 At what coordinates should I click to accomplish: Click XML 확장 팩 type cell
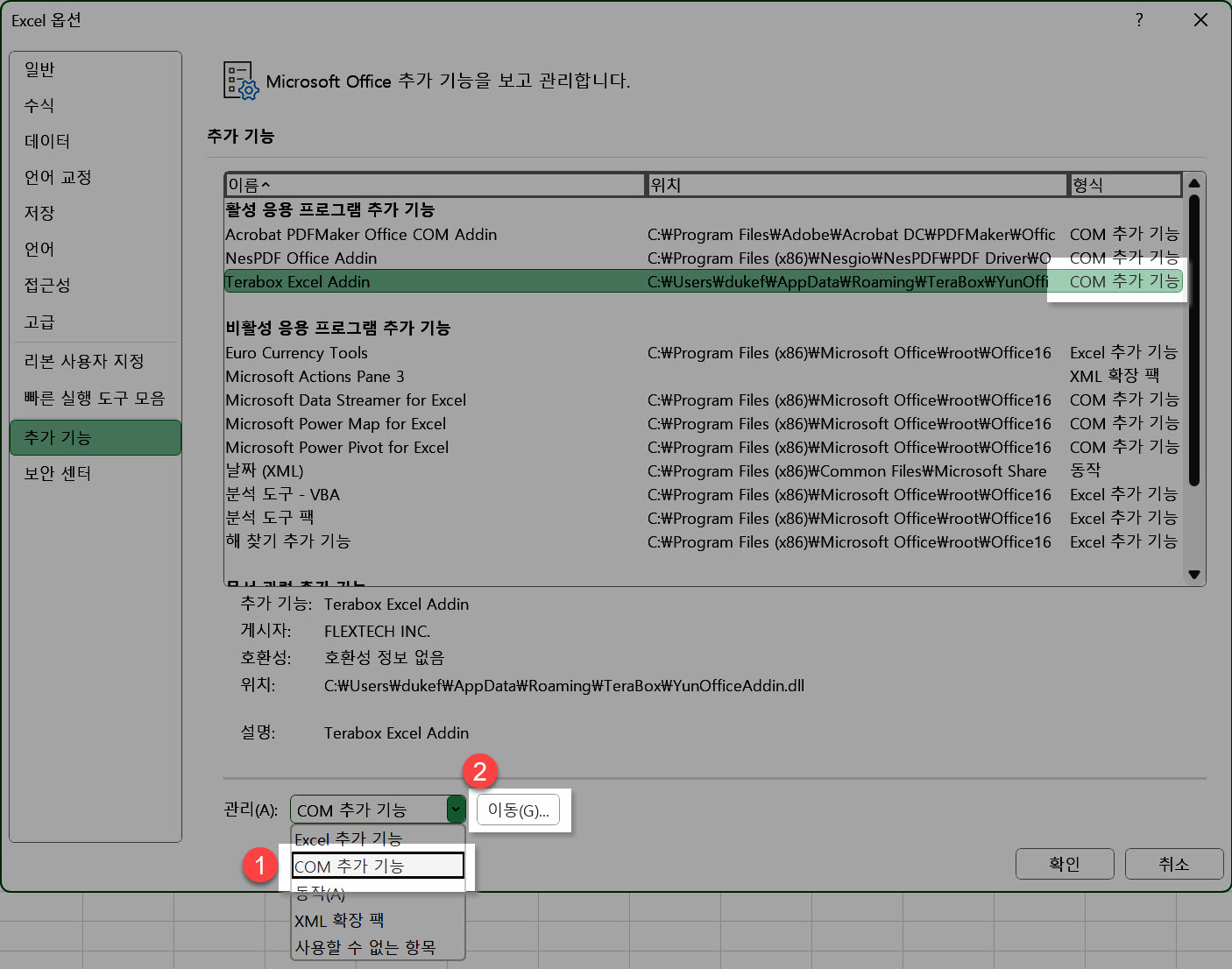[1115, 376]
